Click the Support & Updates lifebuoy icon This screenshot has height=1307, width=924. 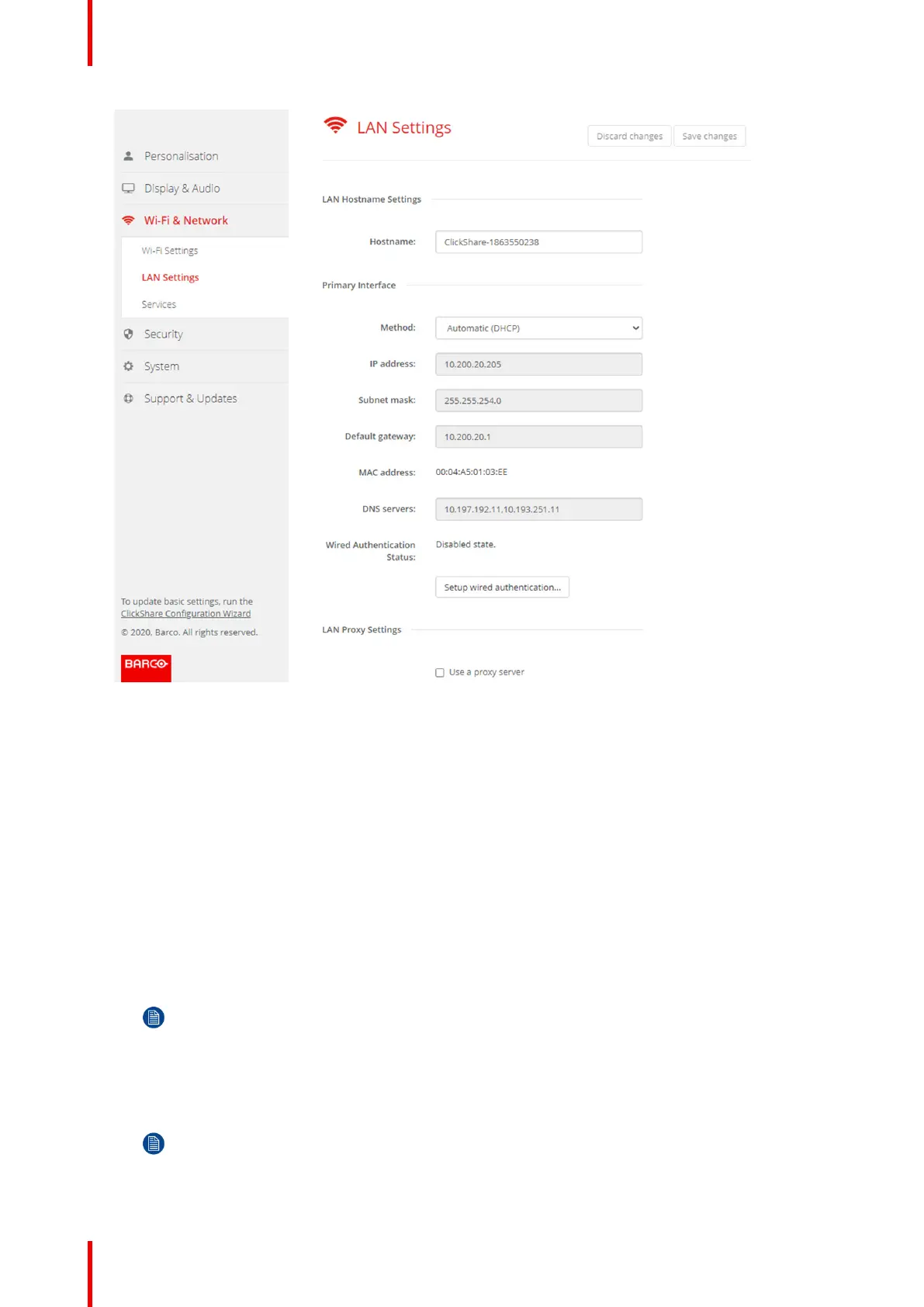point(128,398)
